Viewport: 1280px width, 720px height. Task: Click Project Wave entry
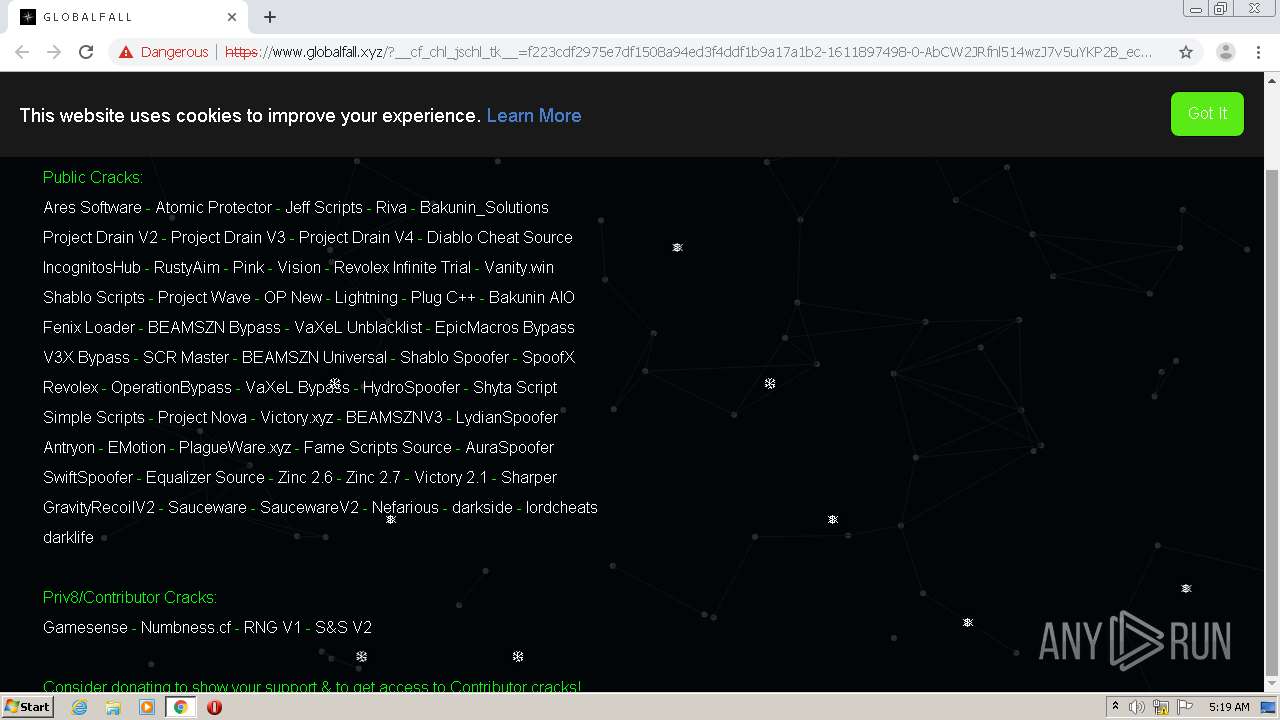(x=204, y=297)
